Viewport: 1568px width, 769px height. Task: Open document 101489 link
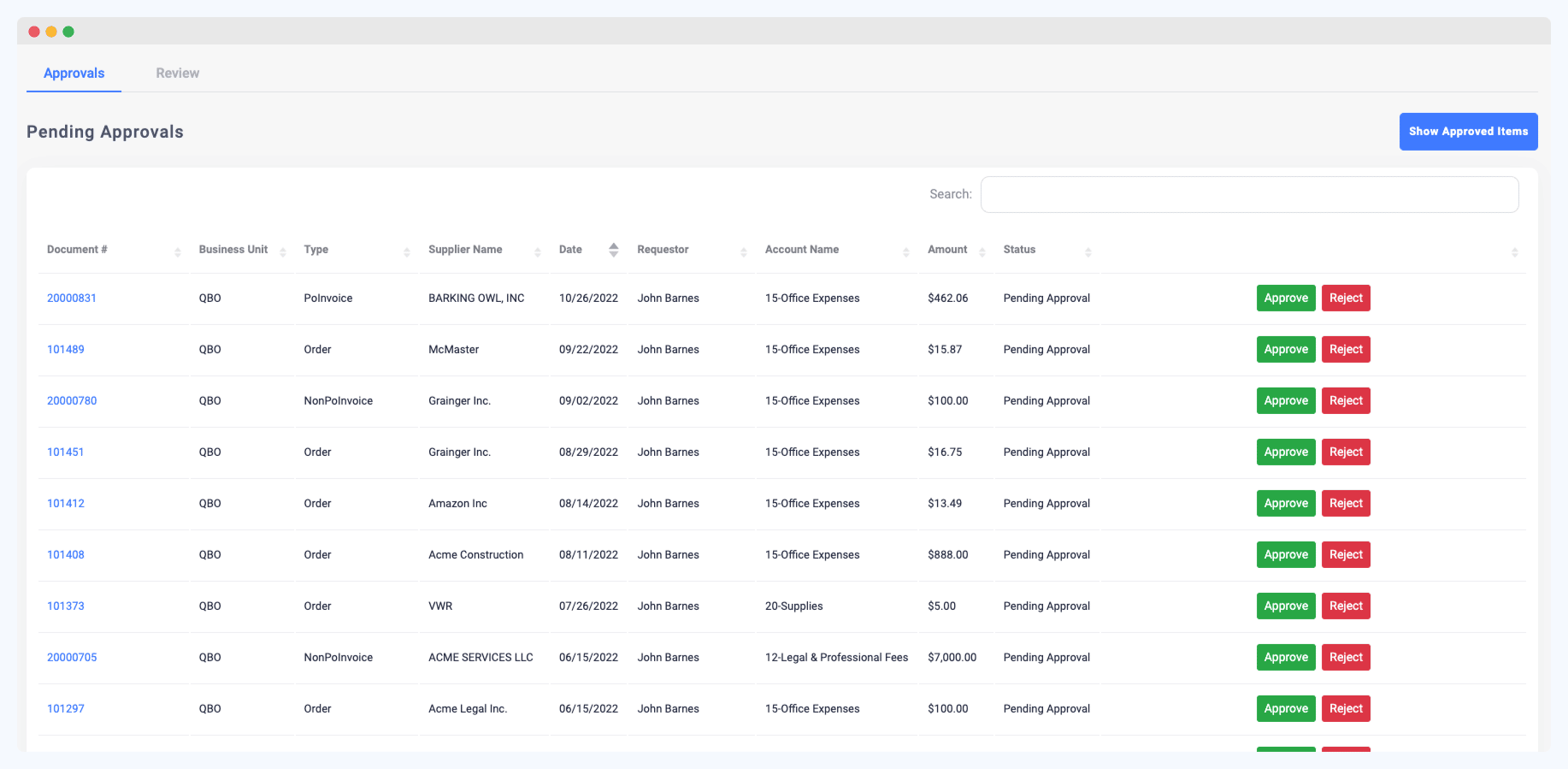66,350
